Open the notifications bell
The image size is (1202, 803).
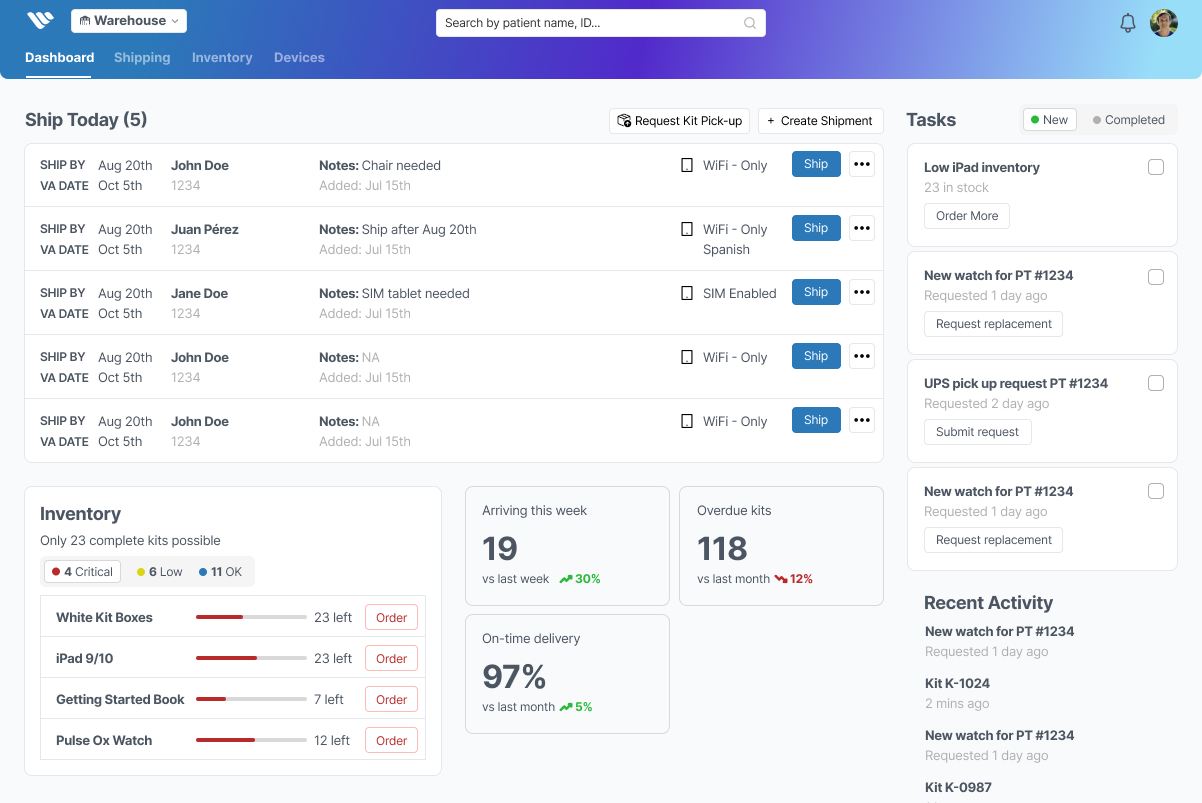[x=1127, y=22]
